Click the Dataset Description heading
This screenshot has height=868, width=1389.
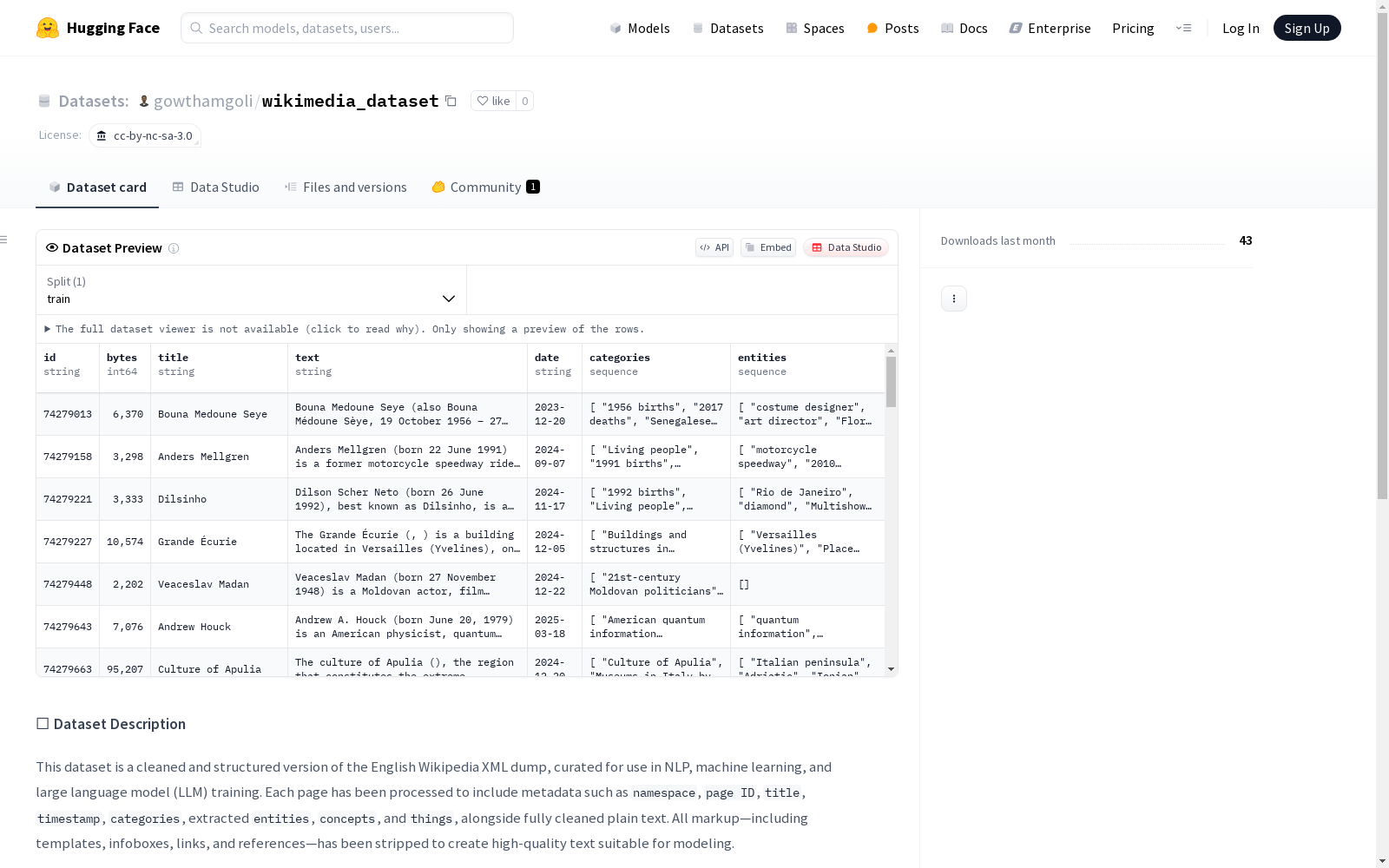coord(111,724)
